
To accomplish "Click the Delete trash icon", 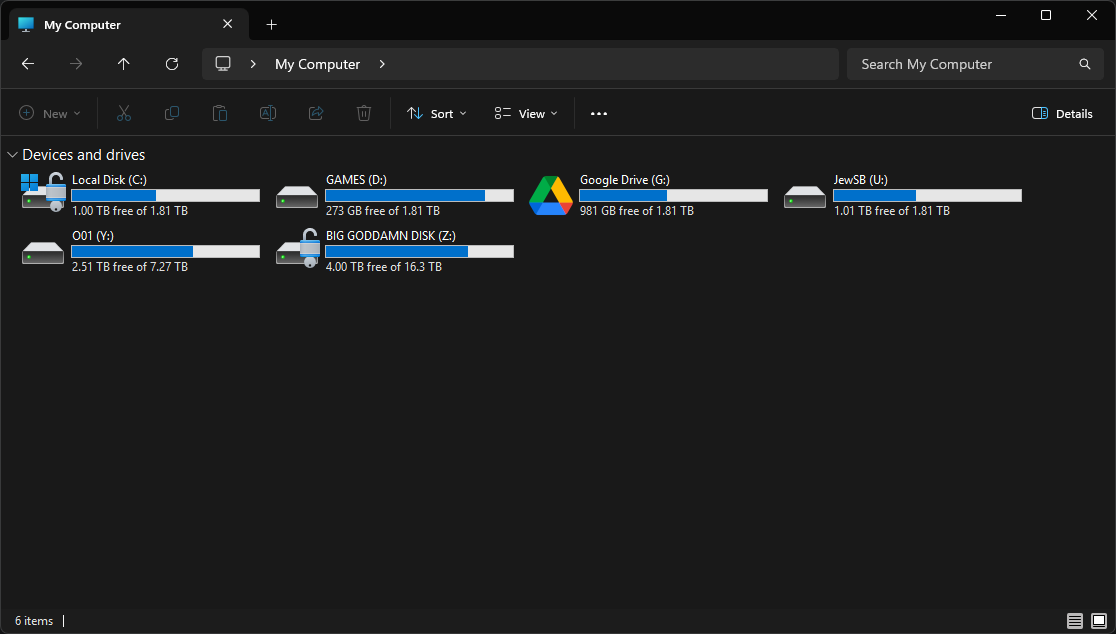I will click(x=364, y=113).
